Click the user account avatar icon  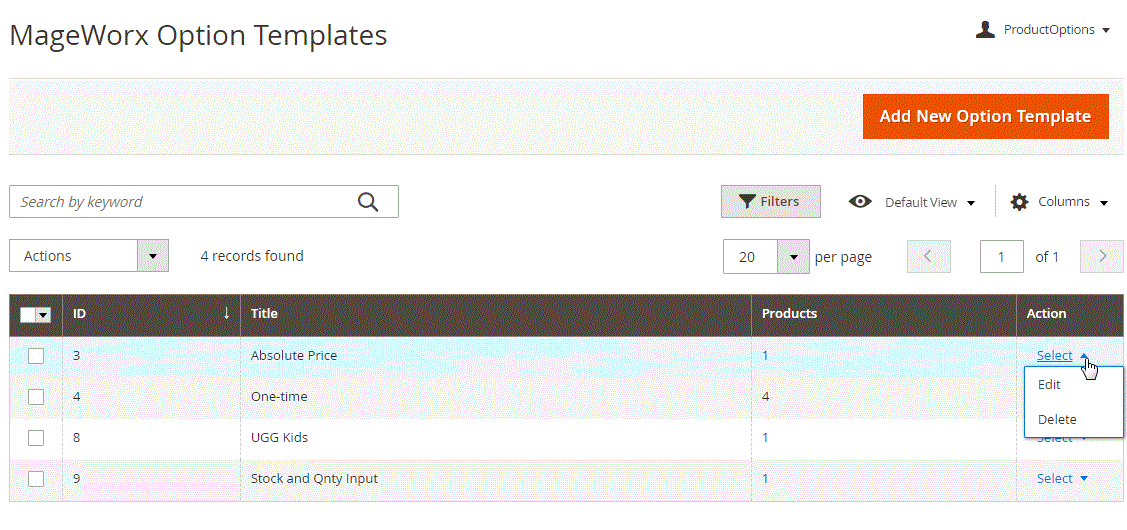[985, 30]
